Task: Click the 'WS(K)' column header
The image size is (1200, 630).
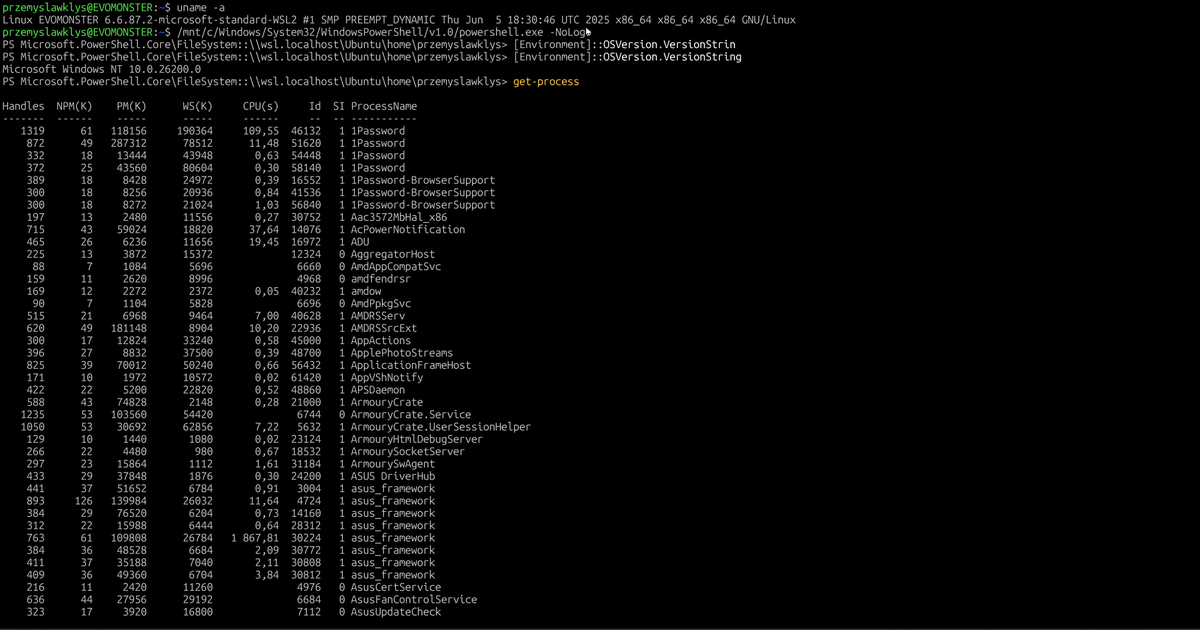Action: 197,106
